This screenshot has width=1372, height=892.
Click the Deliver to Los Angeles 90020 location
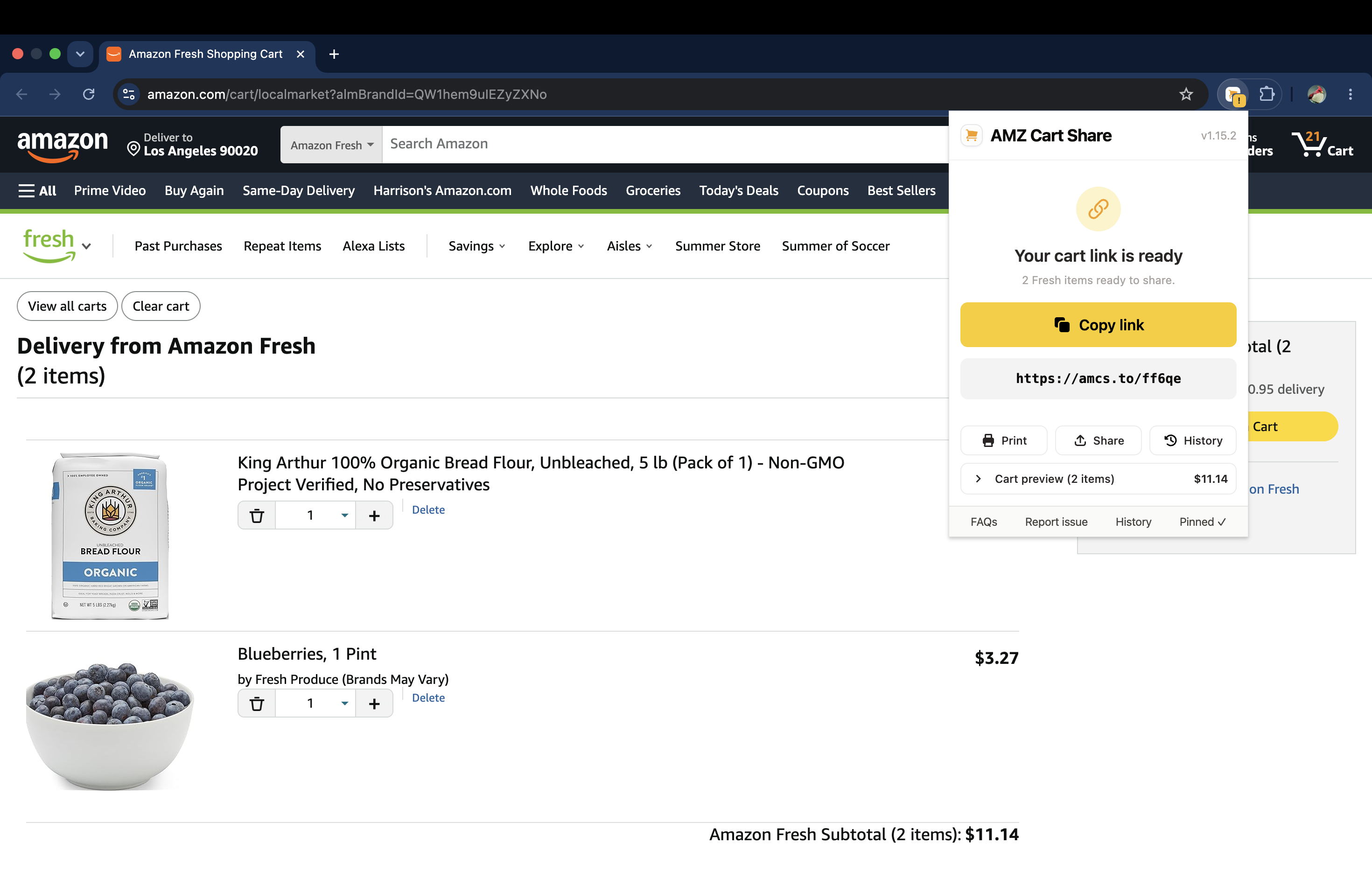(x=193, y=144)
